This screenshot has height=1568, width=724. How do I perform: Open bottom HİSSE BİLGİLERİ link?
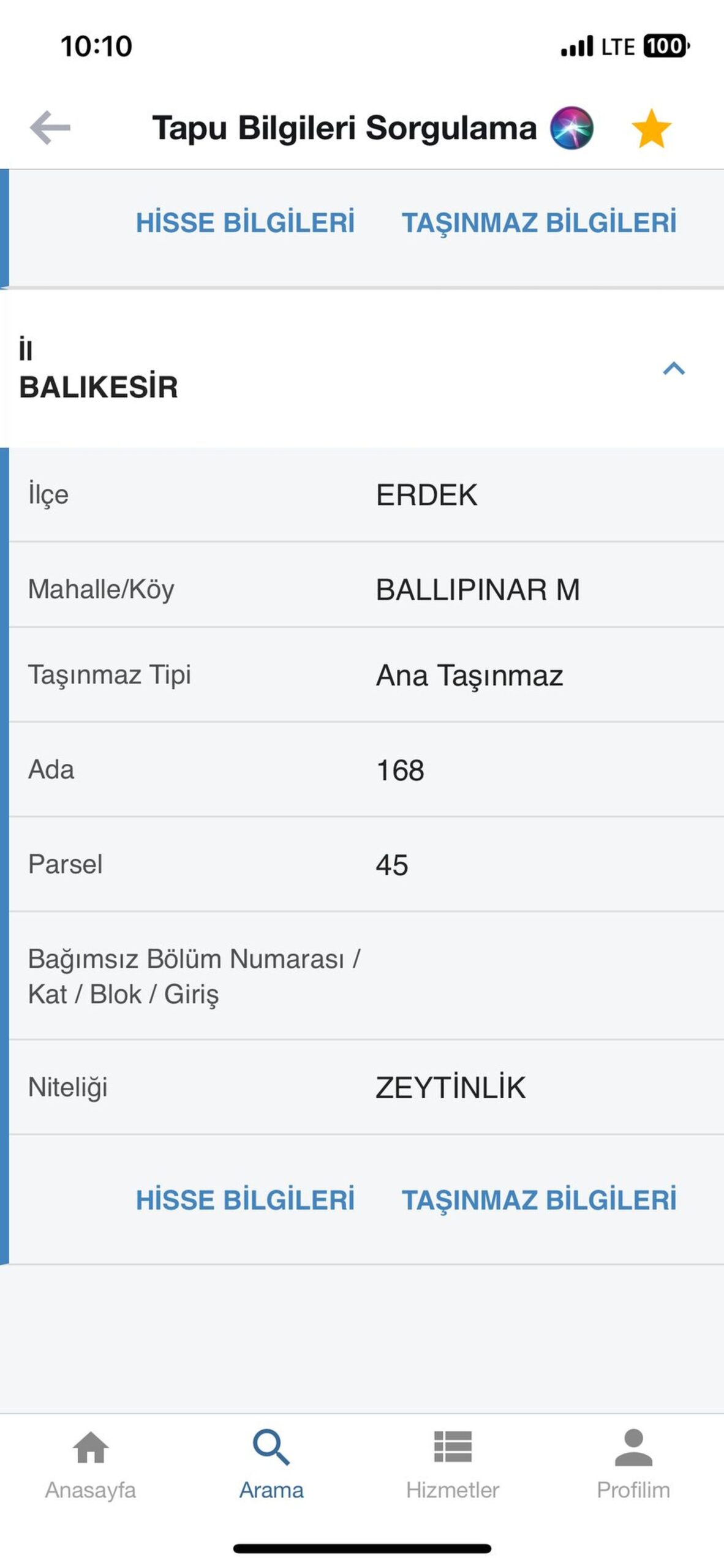(245, 1200)
